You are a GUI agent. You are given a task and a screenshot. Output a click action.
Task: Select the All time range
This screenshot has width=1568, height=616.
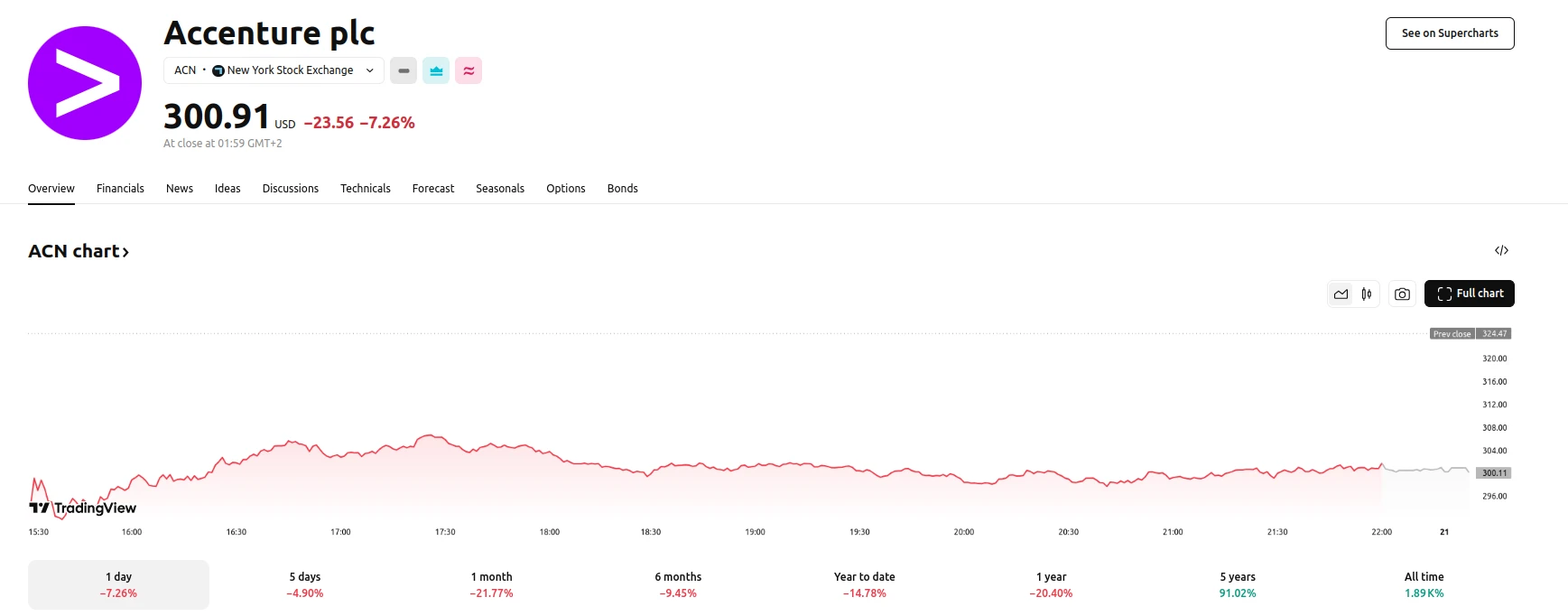click(x=1424, y=584)
